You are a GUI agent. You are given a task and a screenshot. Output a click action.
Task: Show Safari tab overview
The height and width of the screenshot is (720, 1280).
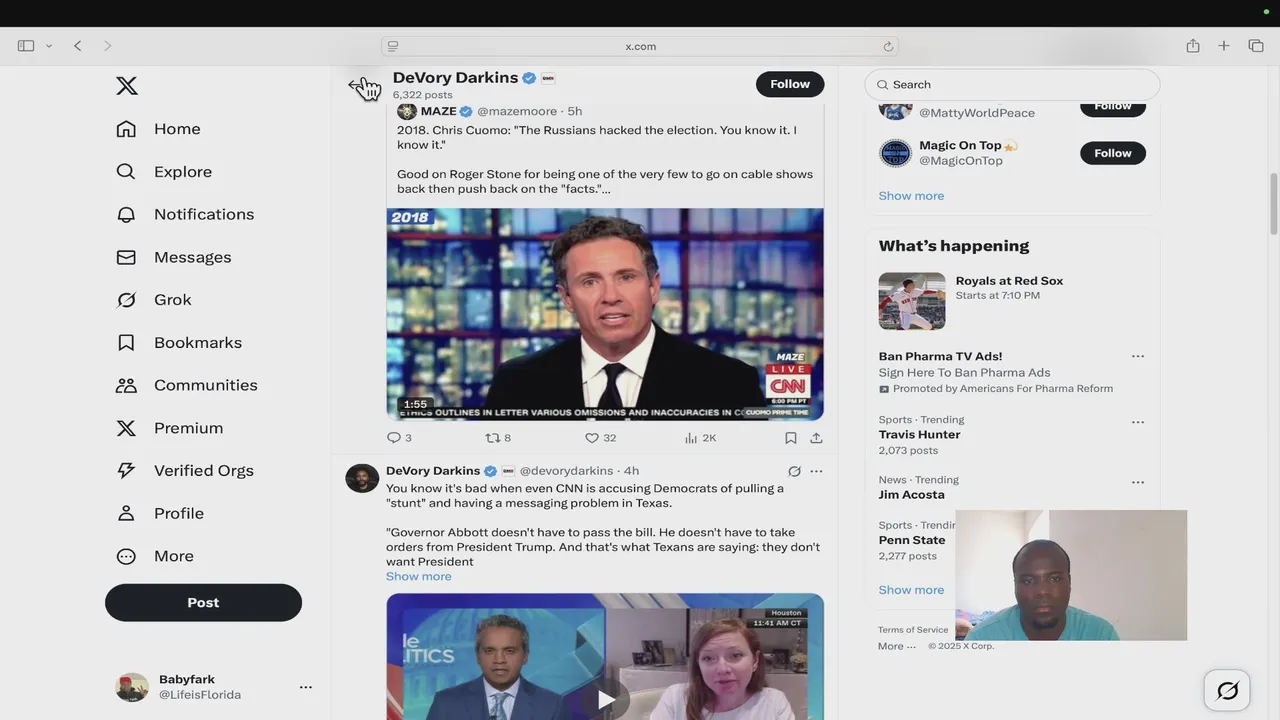click(1256, 46)
